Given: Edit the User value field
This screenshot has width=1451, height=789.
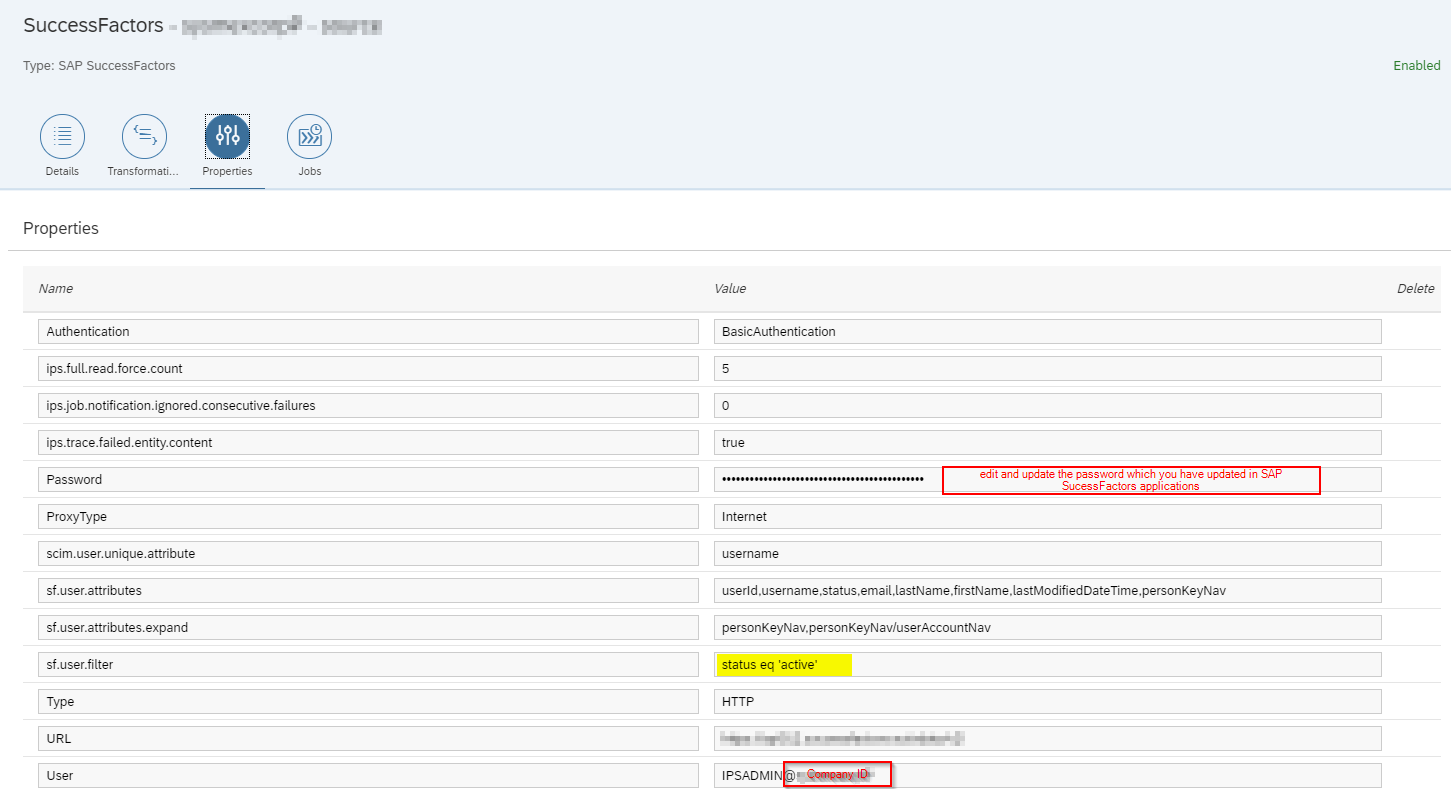Looking at the screenshot, I should click(1100, 776).
